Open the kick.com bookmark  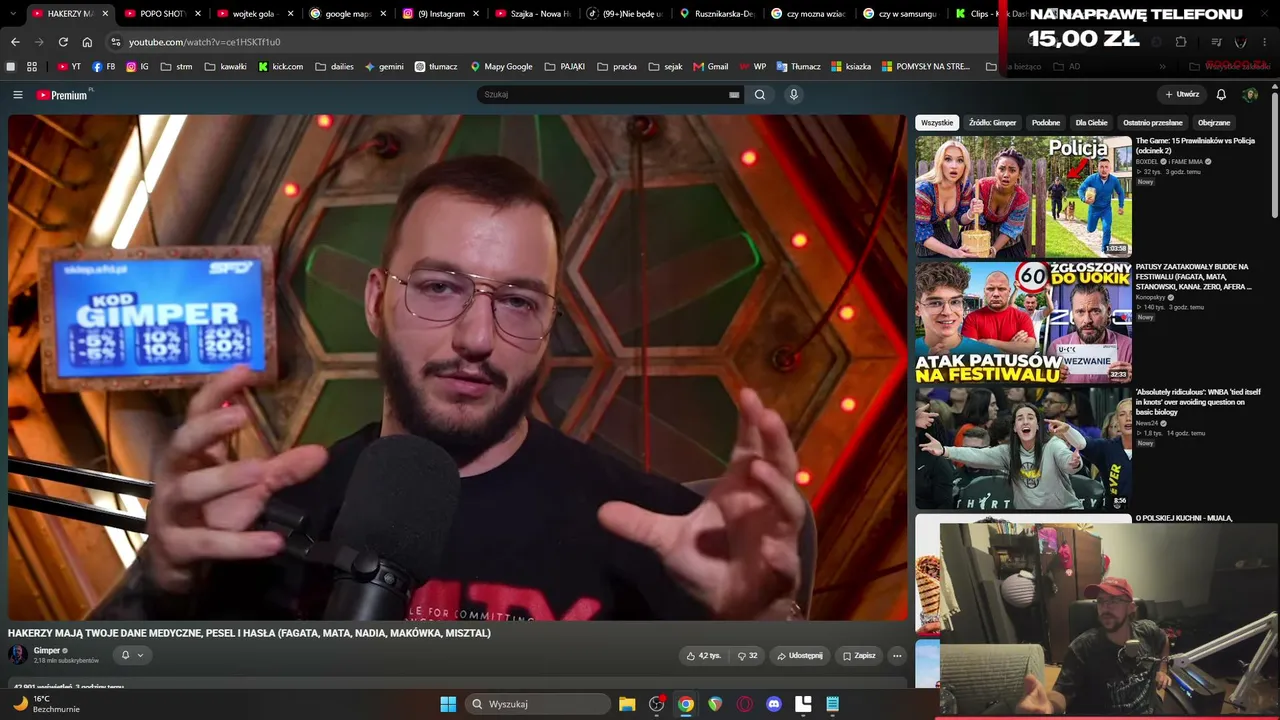(x=281, y=67)
